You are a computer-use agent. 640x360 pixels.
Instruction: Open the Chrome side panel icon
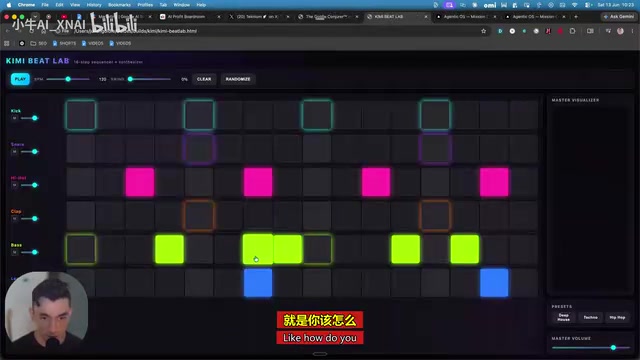click(x=590, y=31)
